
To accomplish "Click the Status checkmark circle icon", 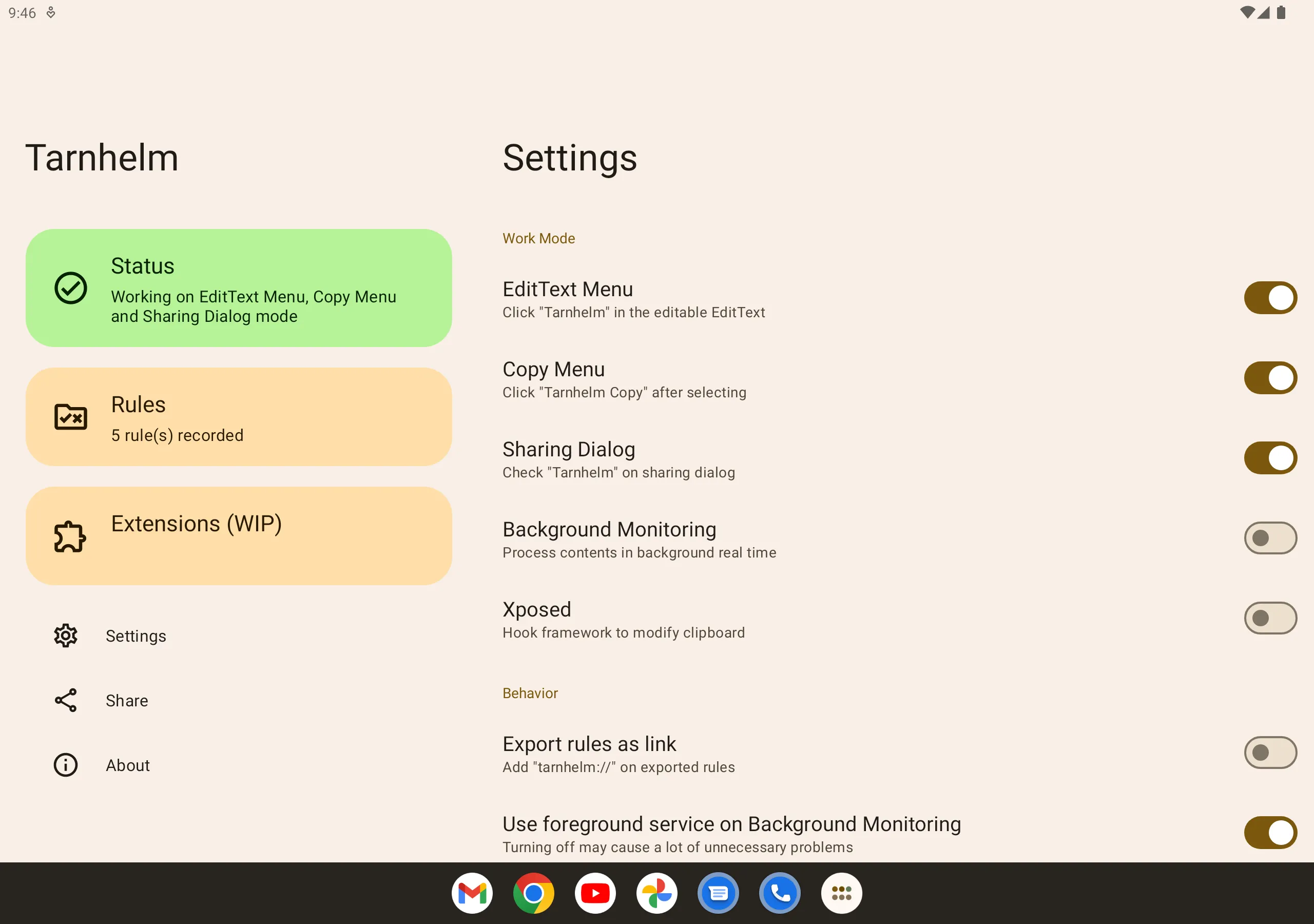I will (70, 288).
